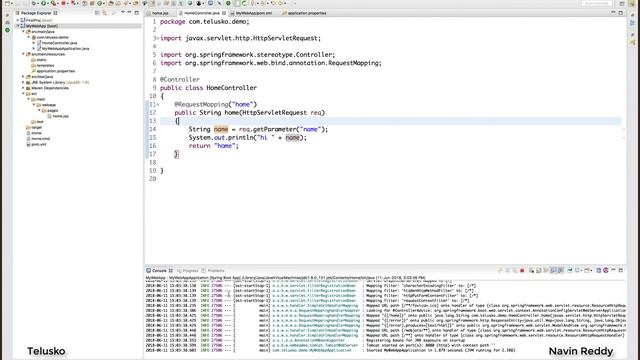Collapse the pages folder
Screen dimensions: 640x360
coord(40,111)
